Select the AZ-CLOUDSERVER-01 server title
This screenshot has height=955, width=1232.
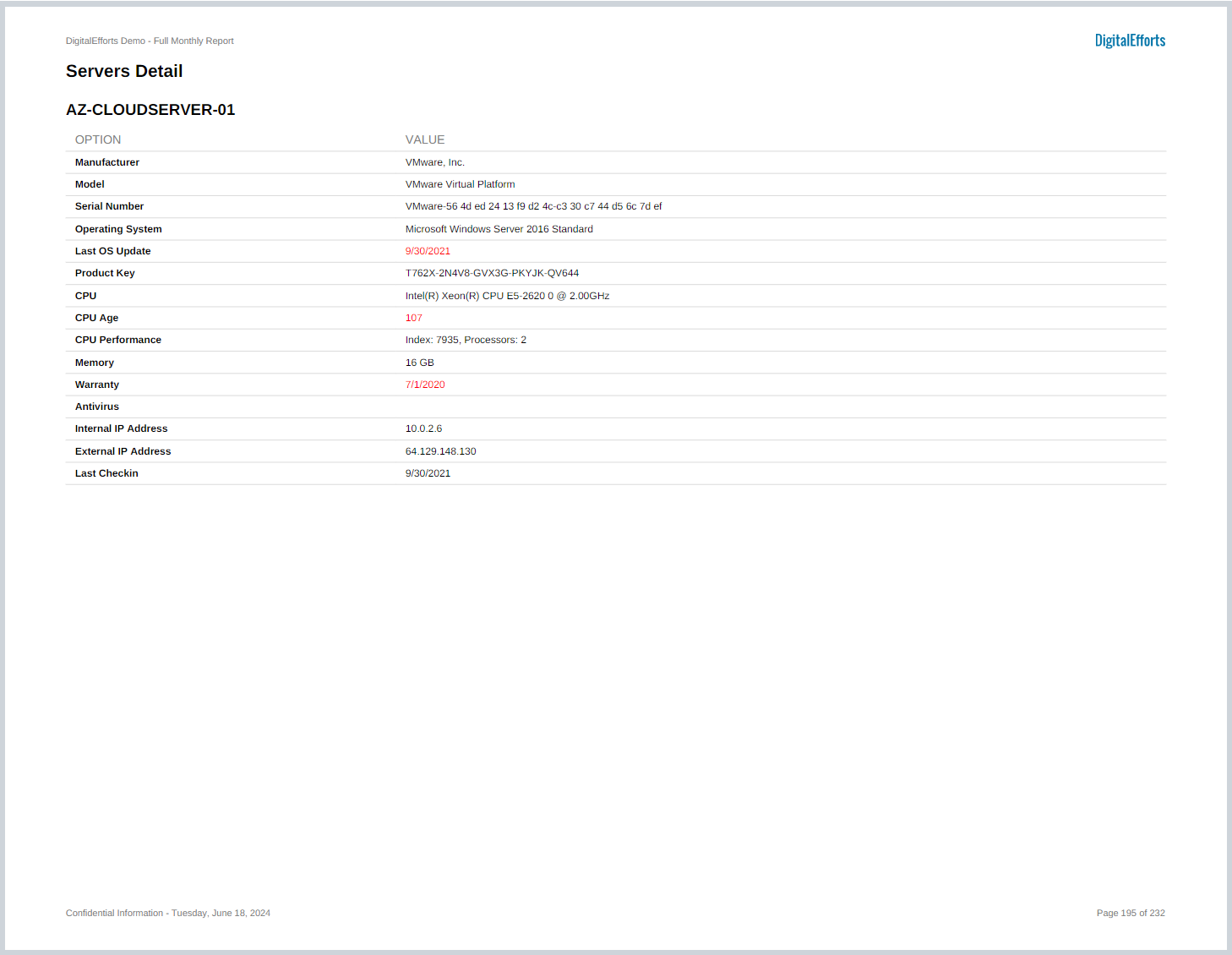(150, 110)
